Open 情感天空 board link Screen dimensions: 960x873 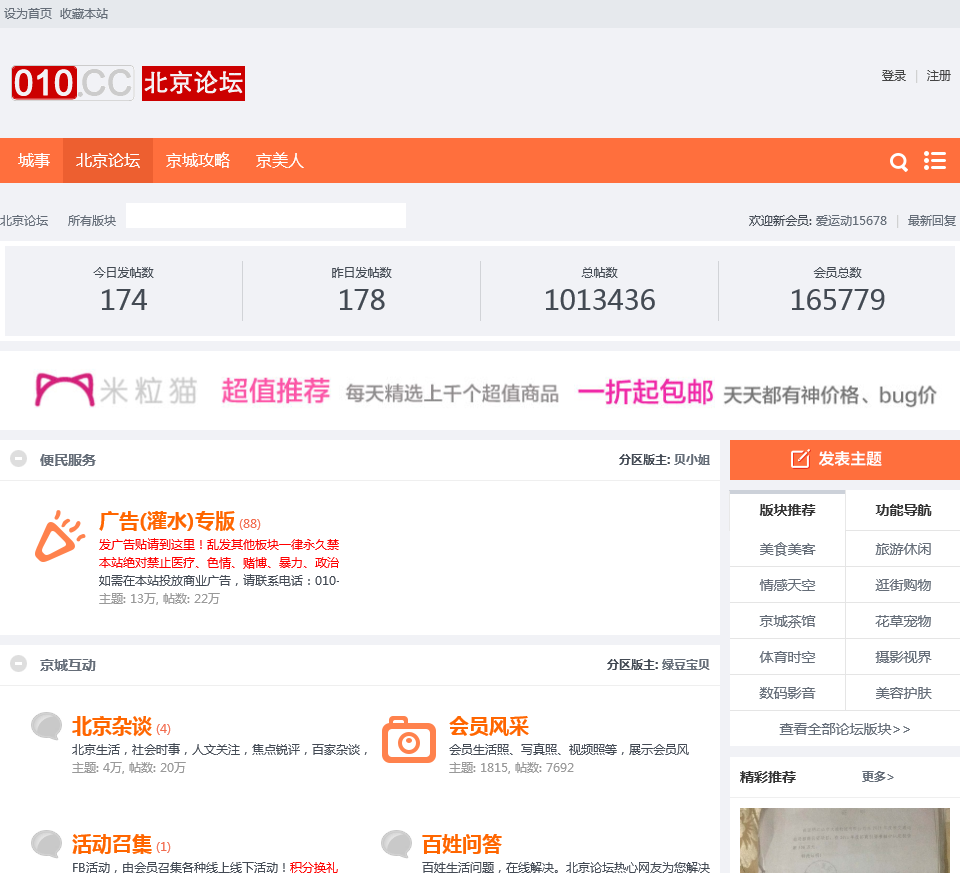787,585
